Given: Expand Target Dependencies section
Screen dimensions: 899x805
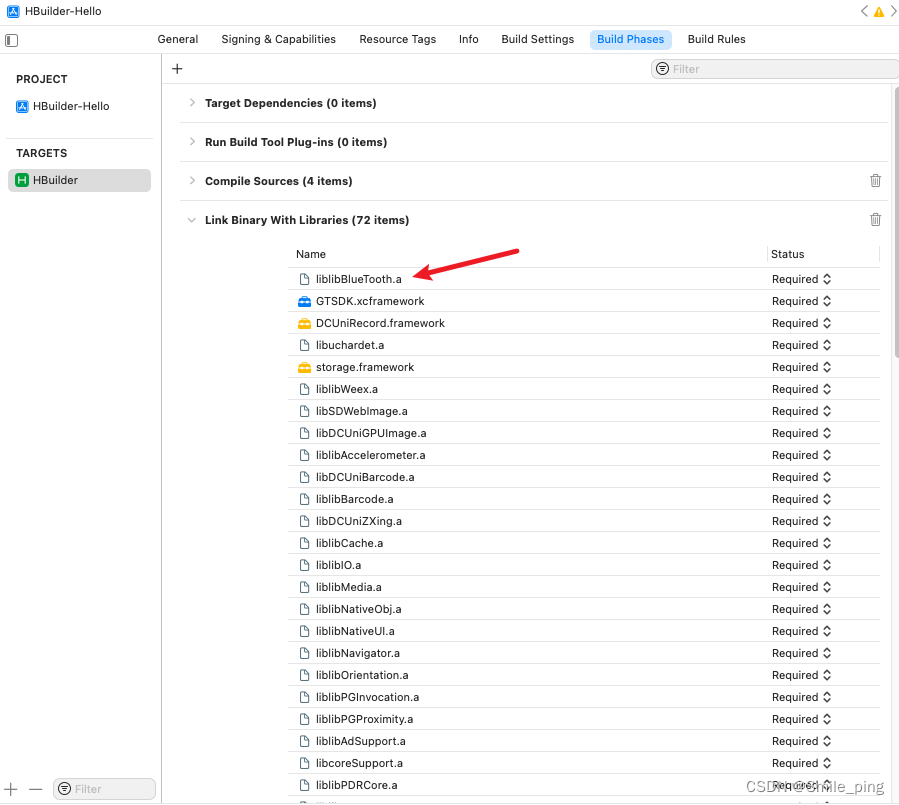Looking at the screenshot, I should [192, 103].
